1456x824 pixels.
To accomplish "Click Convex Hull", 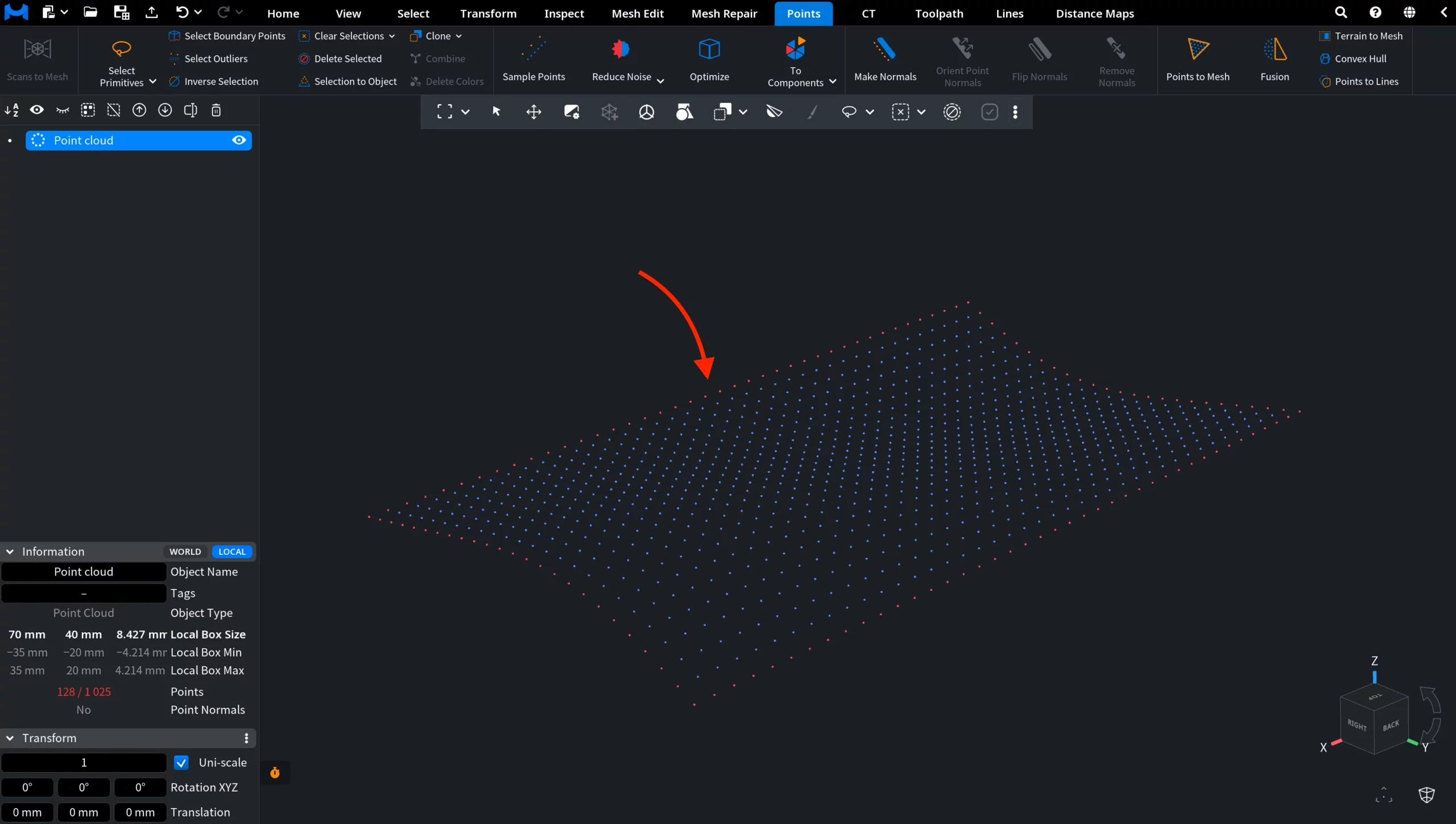I will (1353, 59).
